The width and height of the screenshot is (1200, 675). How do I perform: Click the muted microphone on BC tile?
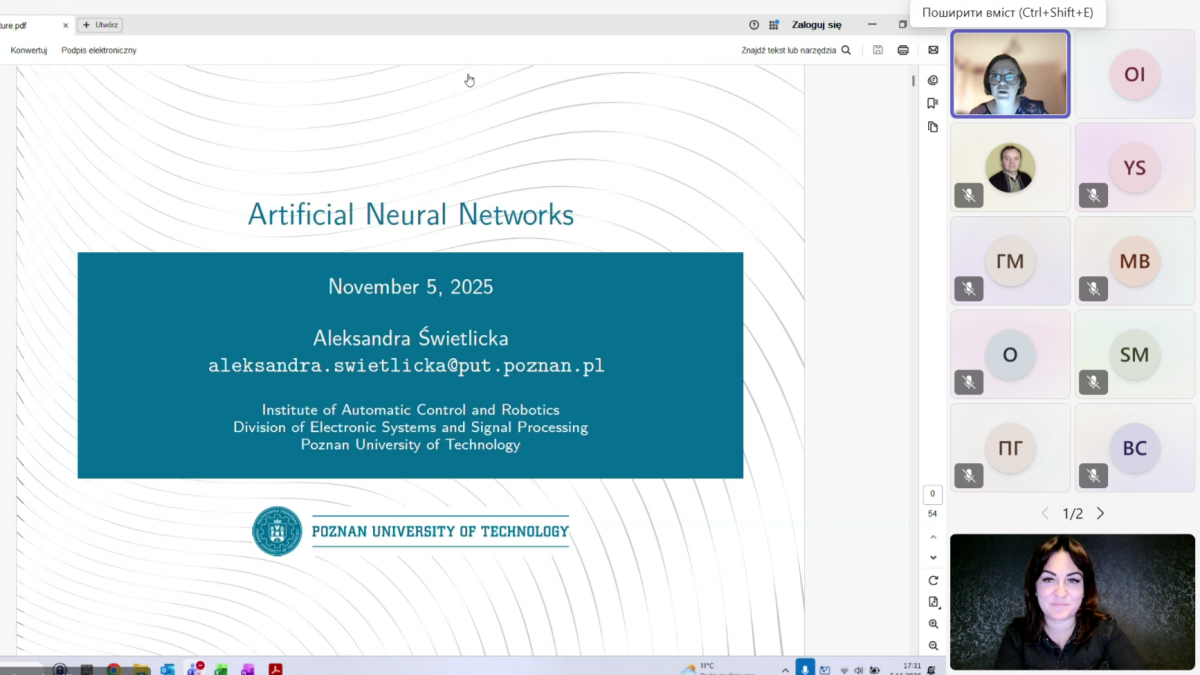click(1093, 475)
